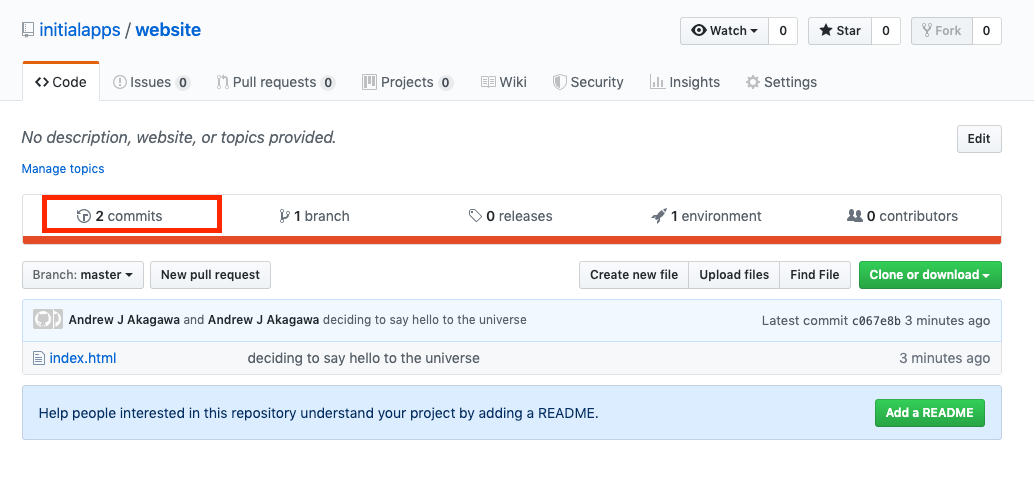Image resolution: width=1034 pixels, height=492 pixels.
Task: View the 0 releases link
Action: [510, 216]
